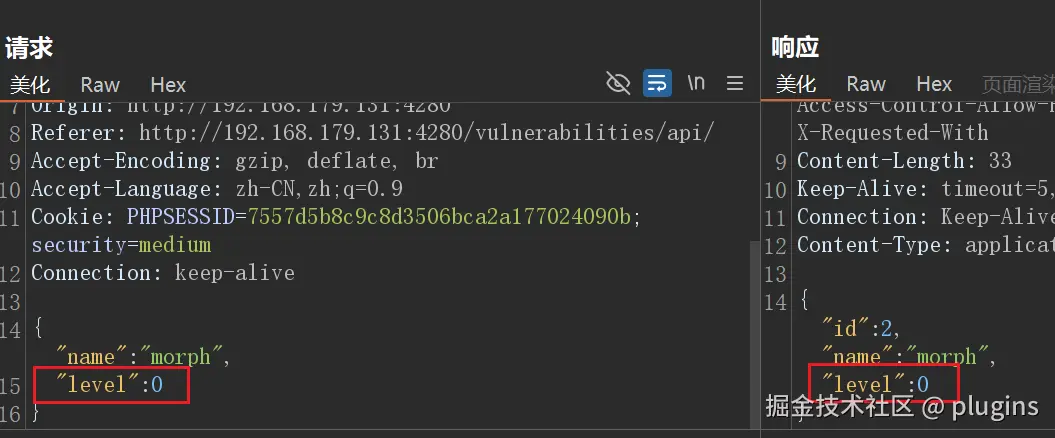Click the Referer header URL
The width and height of the screenshot is (1055, 438).
(x=426, y=133)
